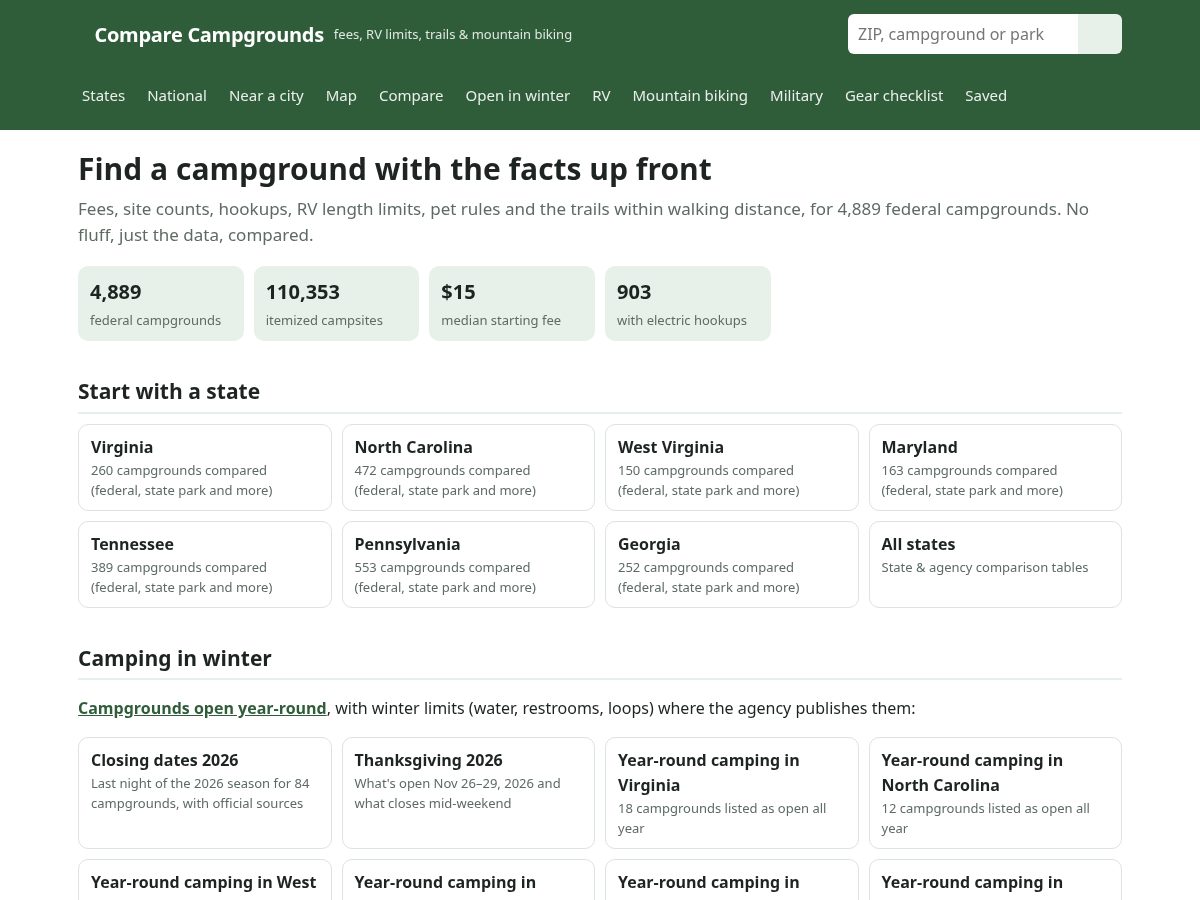Viewport: 1200px width, 900px height.
Task: Open the Georgia state card
Action: pyautogui.click(x=732, y=564)
